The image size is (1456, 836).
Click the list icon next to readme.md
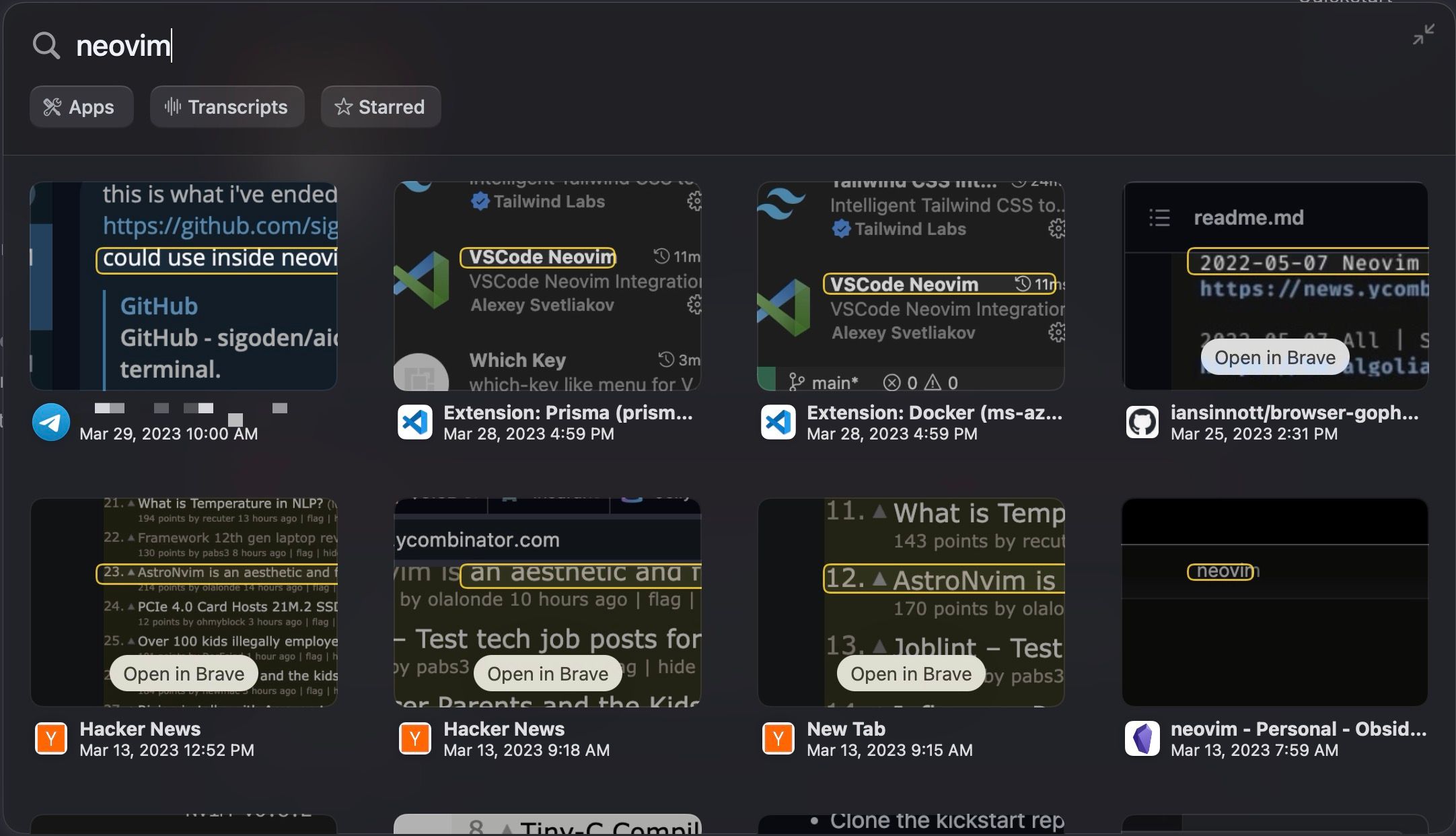click(x=1159, y=218)
